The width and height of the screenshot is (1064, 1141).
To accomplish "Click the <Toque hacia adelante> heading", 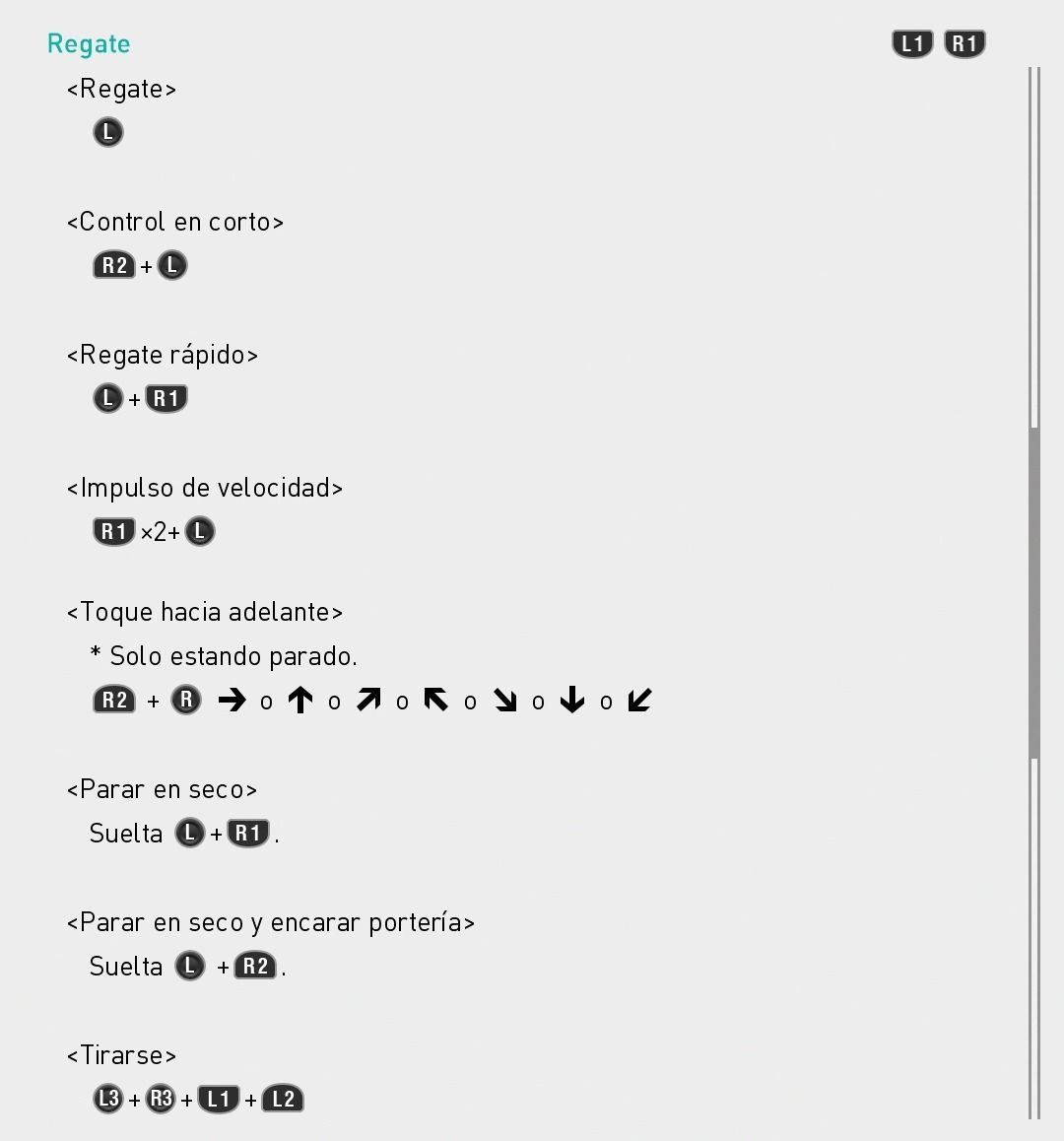I will 205,612.
